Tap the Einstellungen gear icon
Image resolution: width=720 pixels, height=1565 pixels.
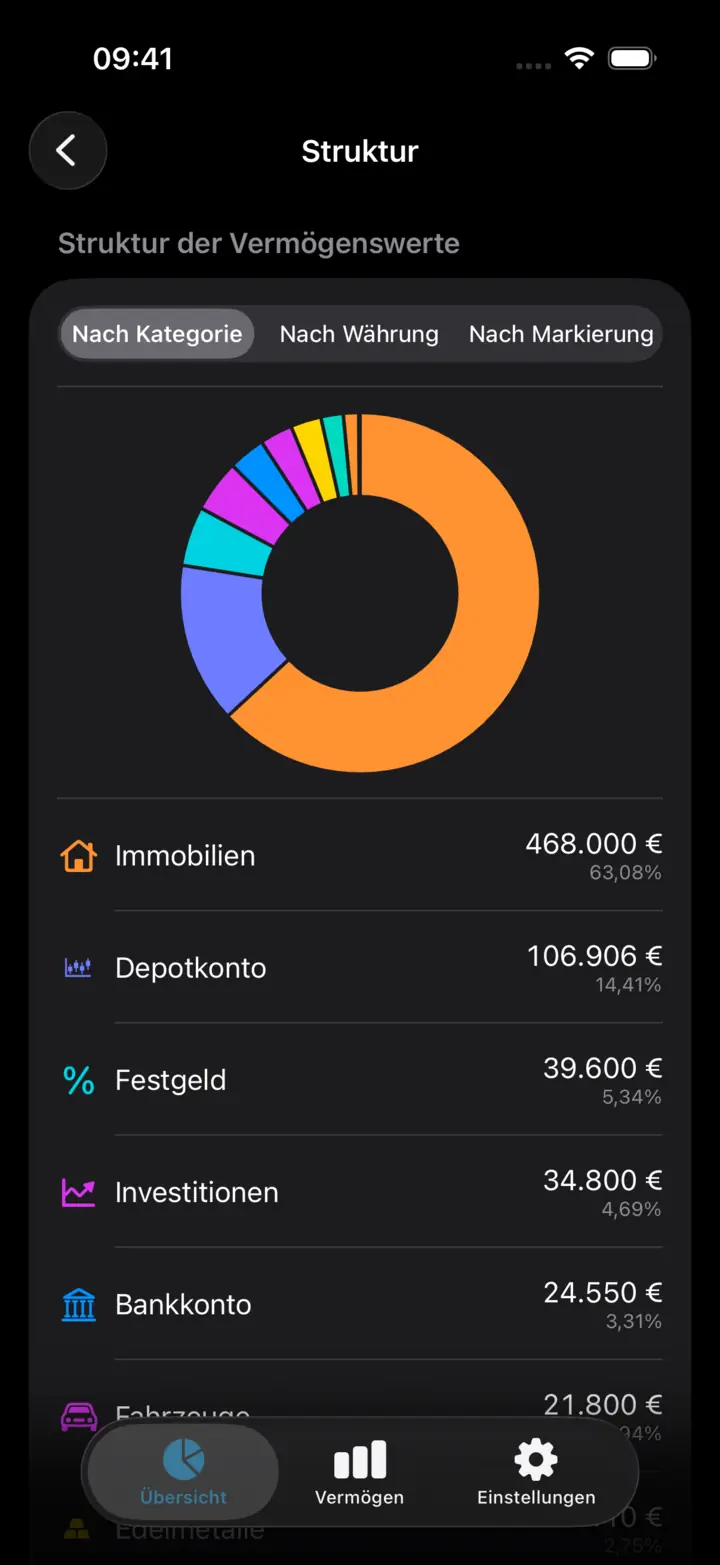[536, 1460]
